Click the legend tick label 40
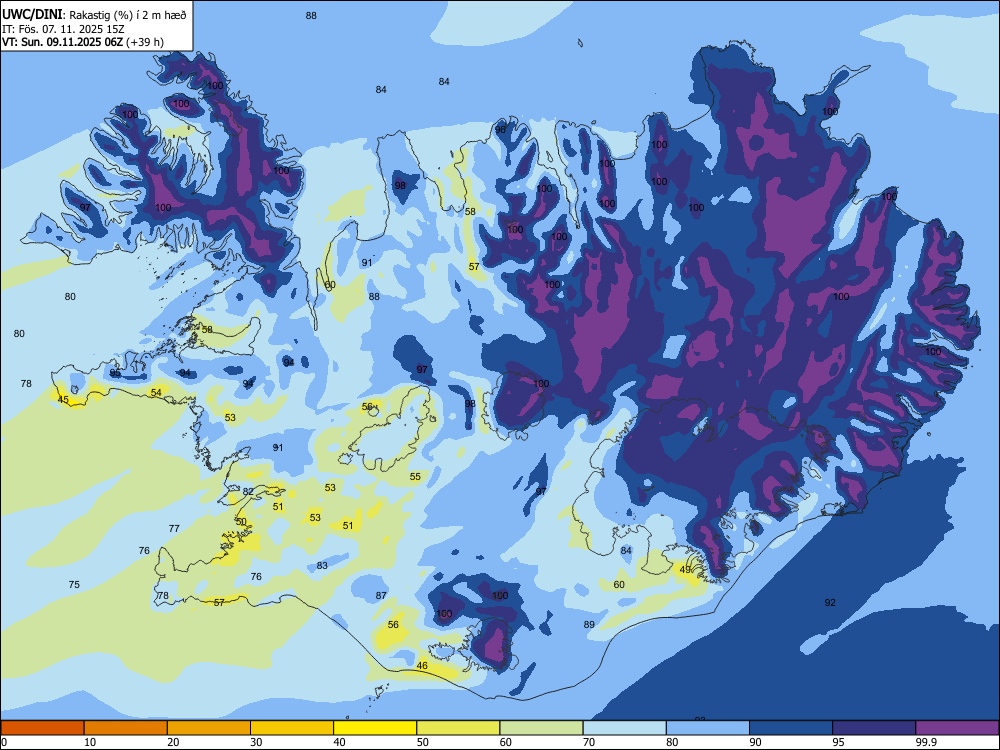 coord(339,742)
